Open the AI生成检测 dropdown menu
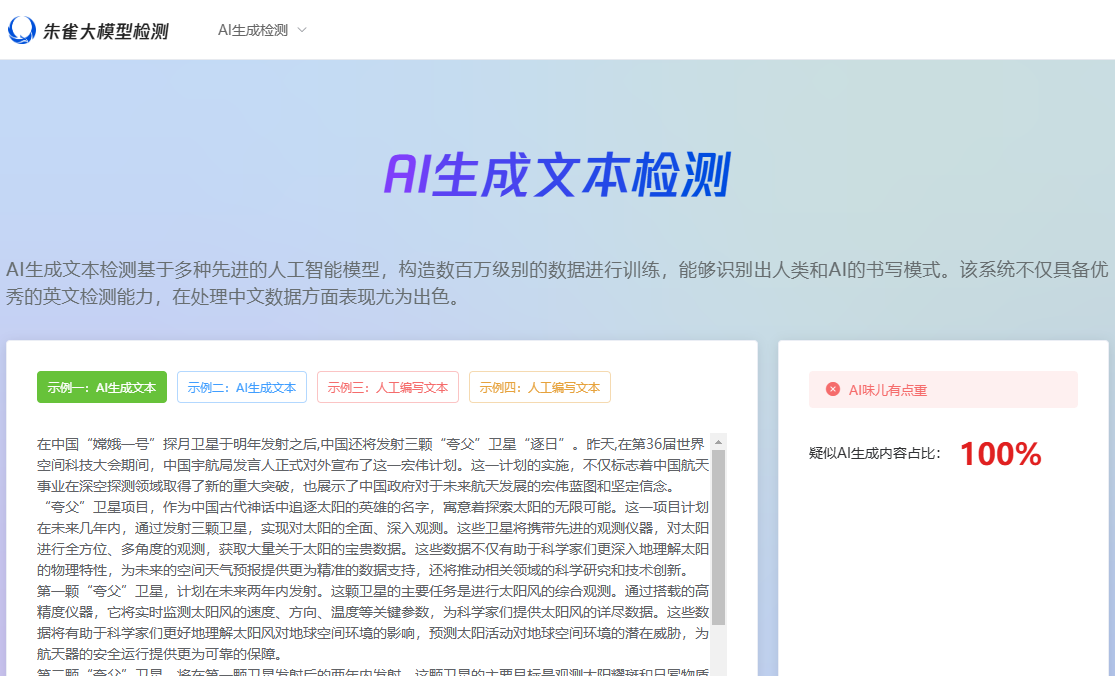The image size is (1115, 676). [262, 30]
